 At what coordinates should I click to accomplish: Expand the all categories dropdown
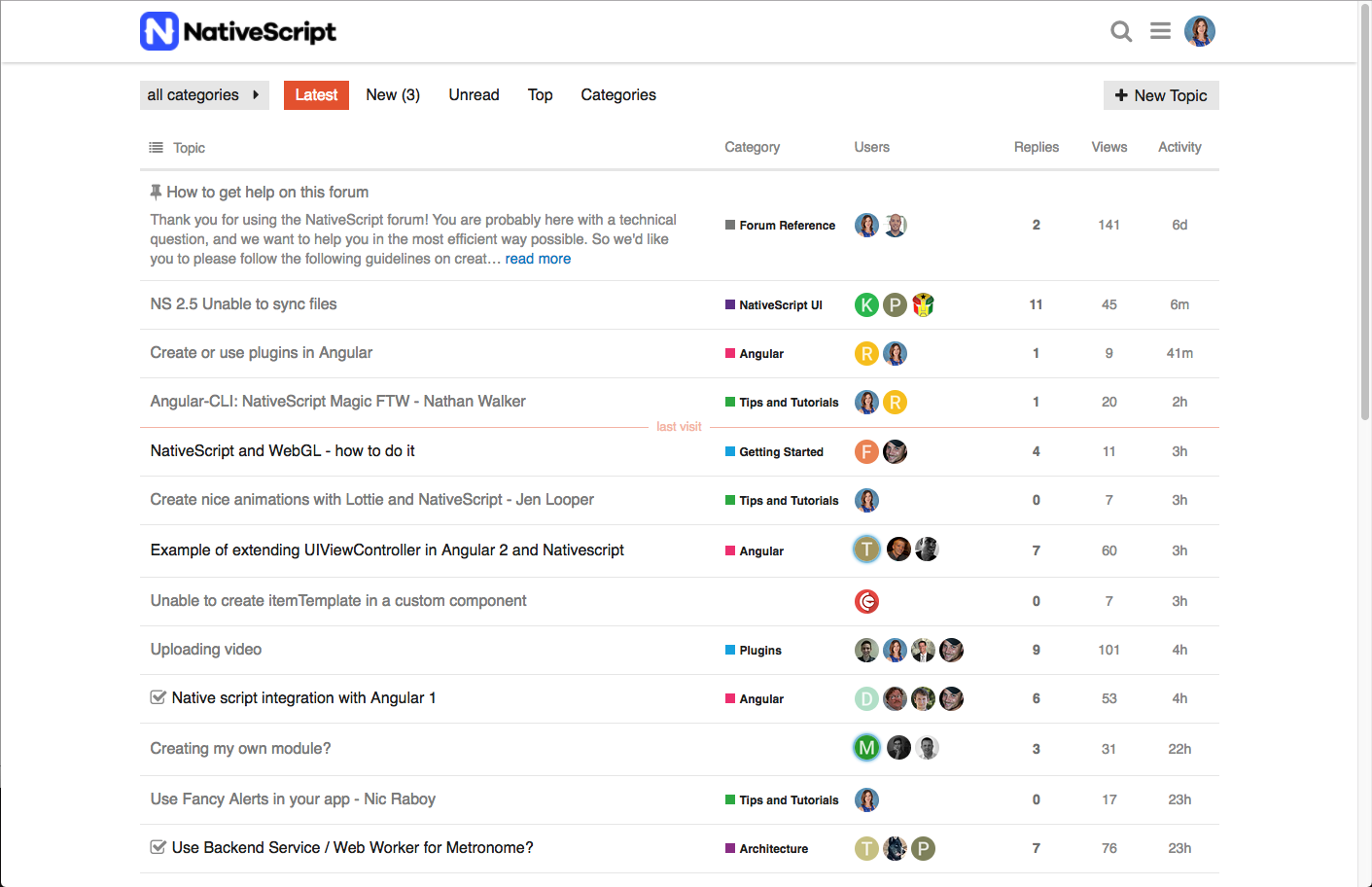(x=204, y=95)
